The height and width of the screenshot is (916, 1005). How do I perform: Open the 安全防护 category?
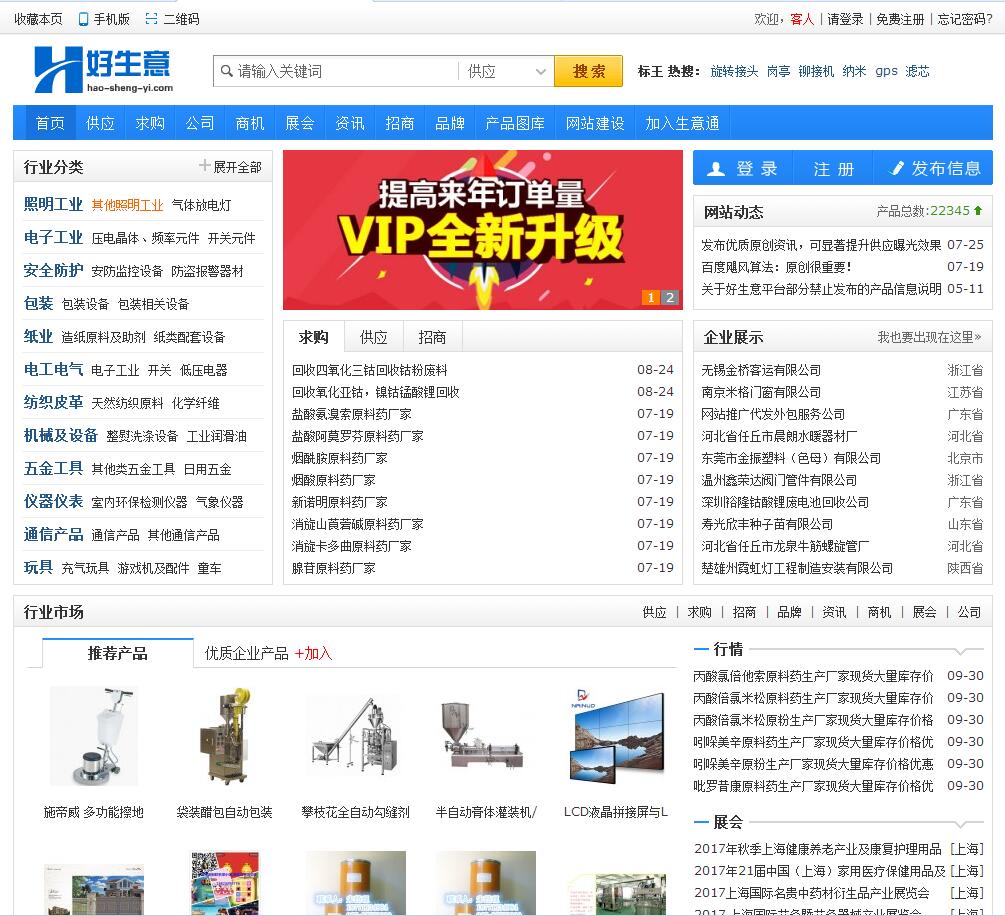tap(53, 271)
